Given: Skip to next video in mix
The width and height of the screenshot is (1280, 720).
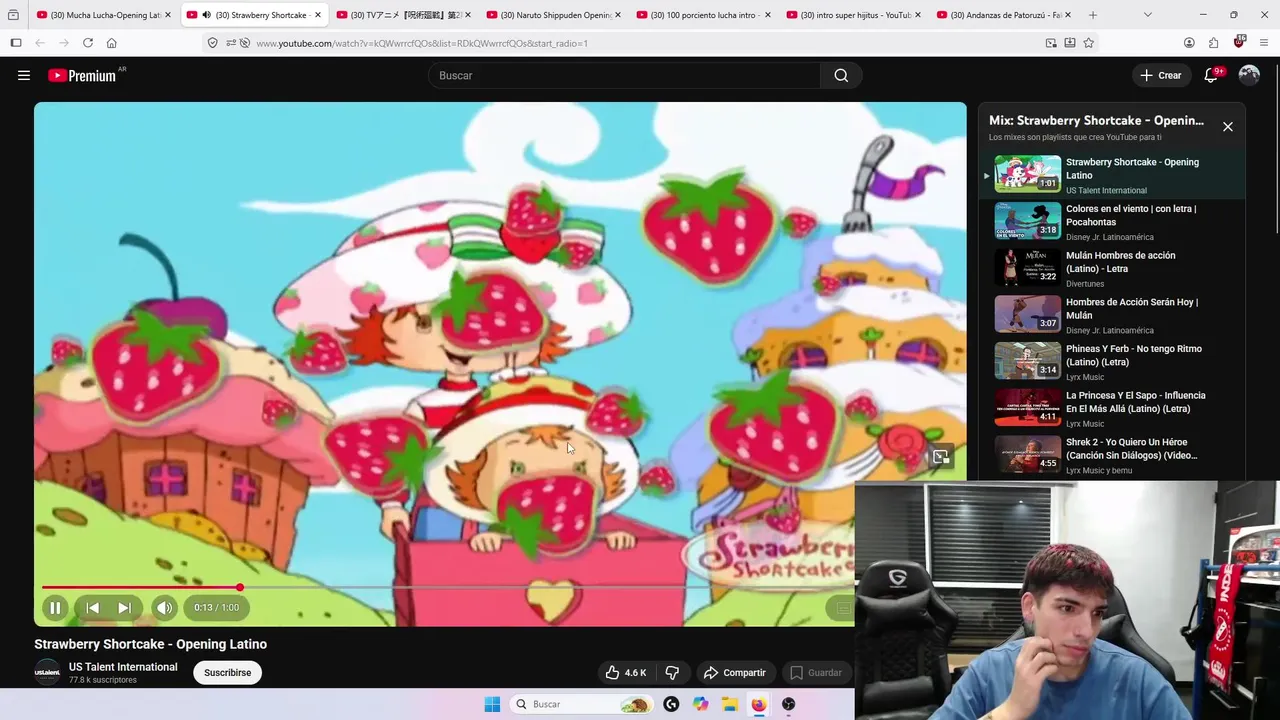Looking at the screenshot, I should pos(124,607).
